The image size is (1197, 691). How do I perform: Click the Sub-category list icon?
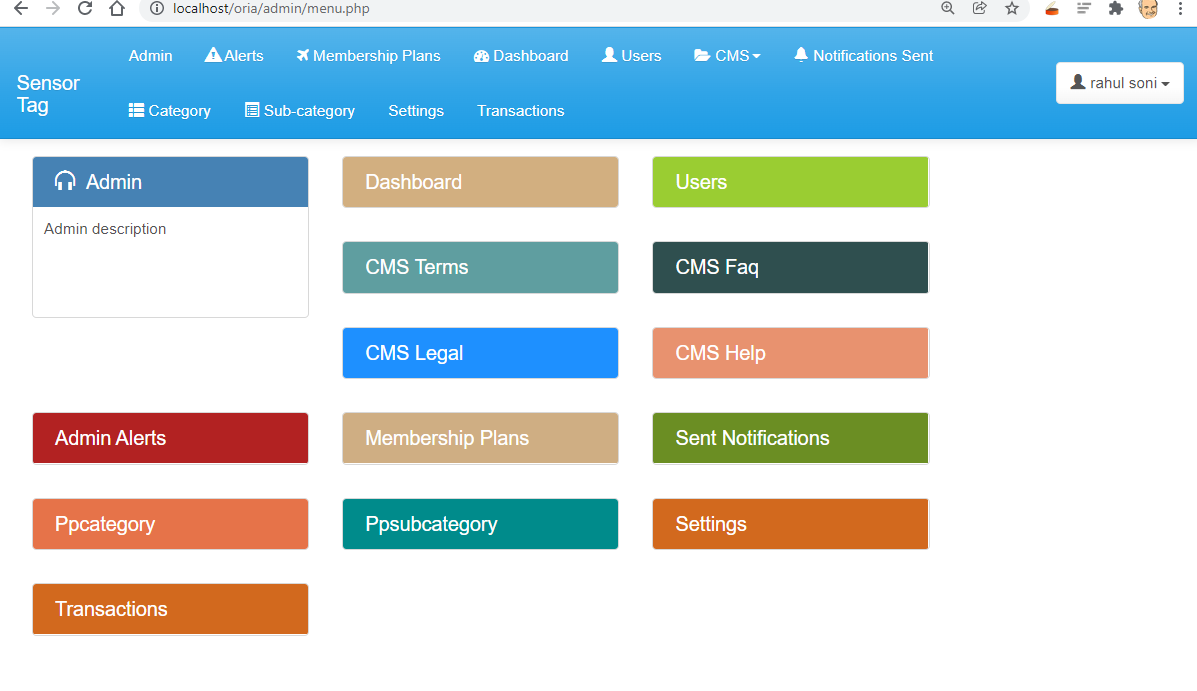[252, 110]
